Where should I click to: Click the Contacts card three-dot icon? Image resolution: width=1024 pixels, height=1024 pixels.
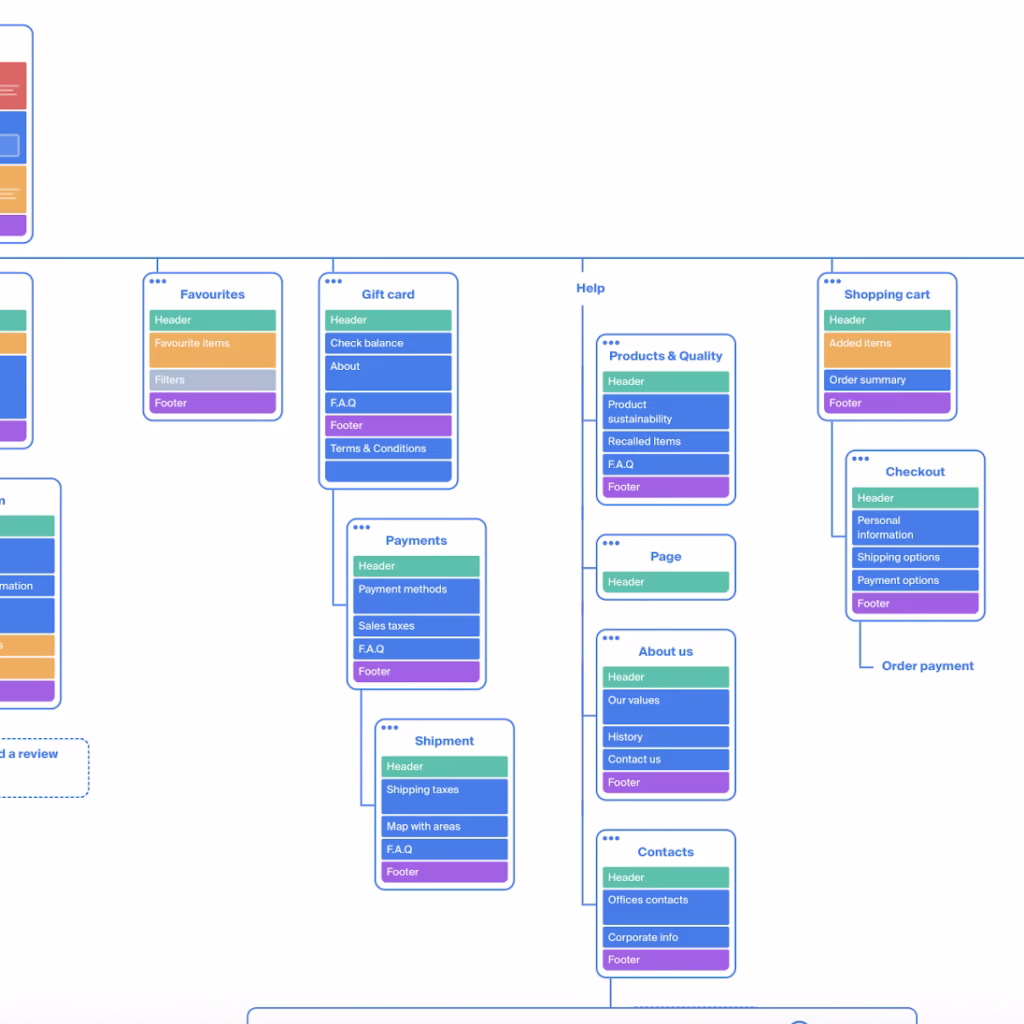click(x=610, y=839)
